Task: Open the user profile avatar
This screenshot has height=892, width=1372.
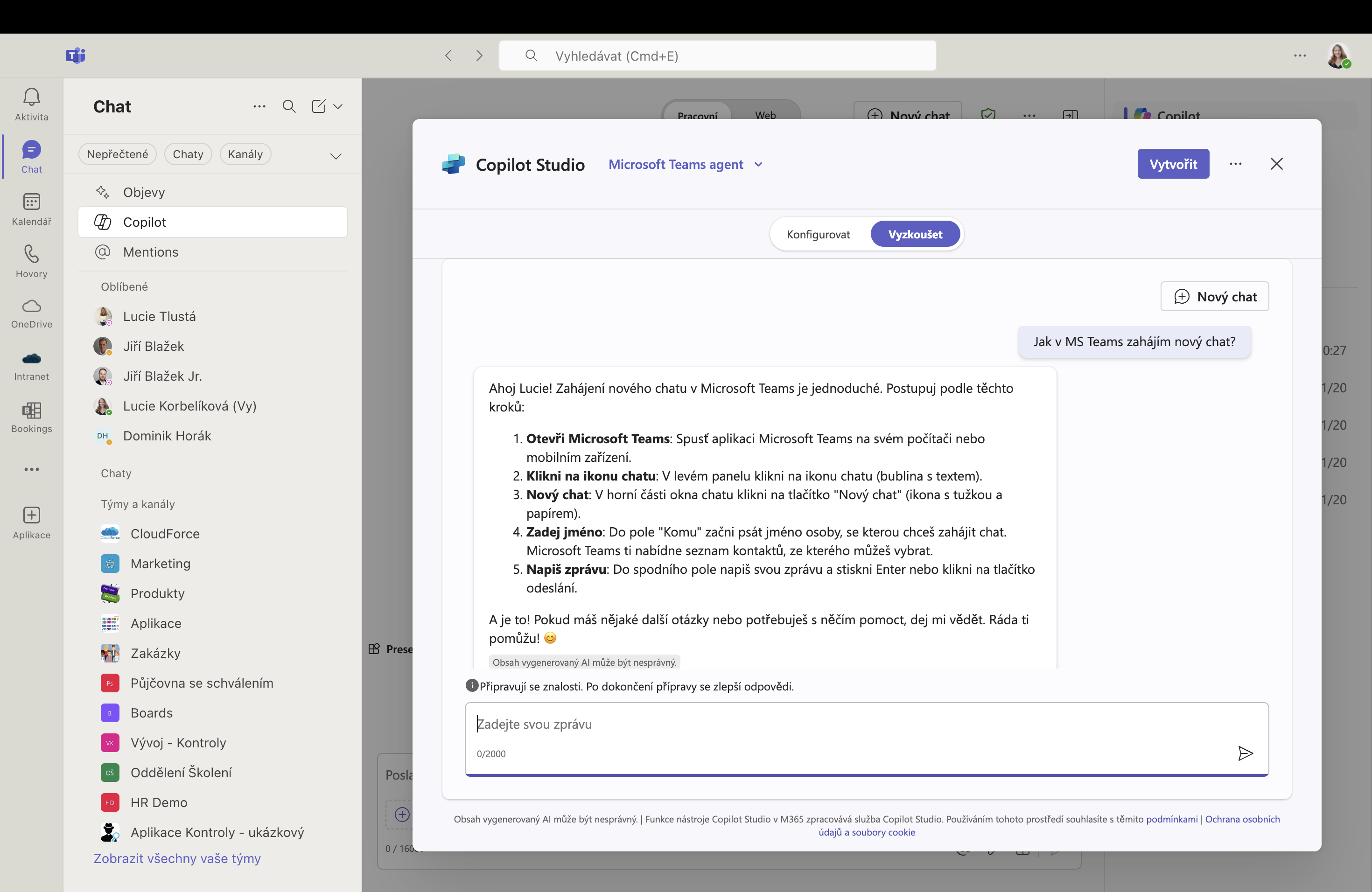Action: point(1338,56)
